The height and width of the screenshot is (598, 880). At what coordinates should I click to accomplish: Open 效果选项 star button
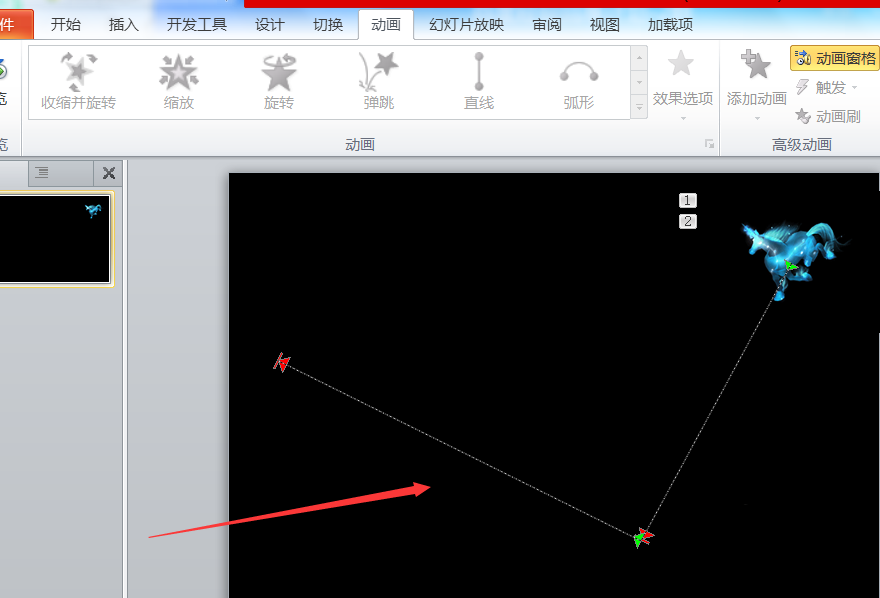coord(682,84)
